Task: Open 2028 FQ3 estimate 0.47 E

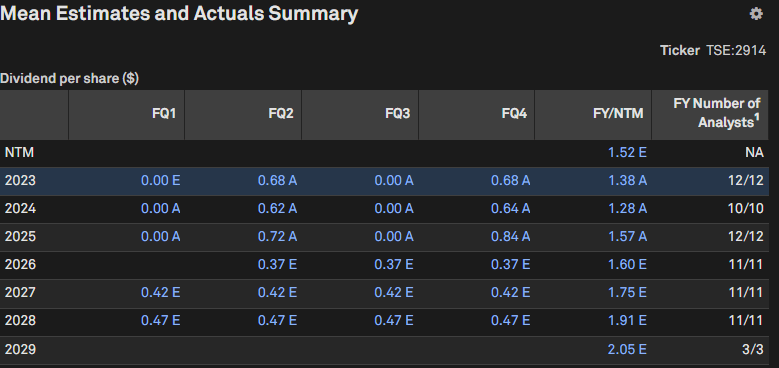Action: [394, 321]
